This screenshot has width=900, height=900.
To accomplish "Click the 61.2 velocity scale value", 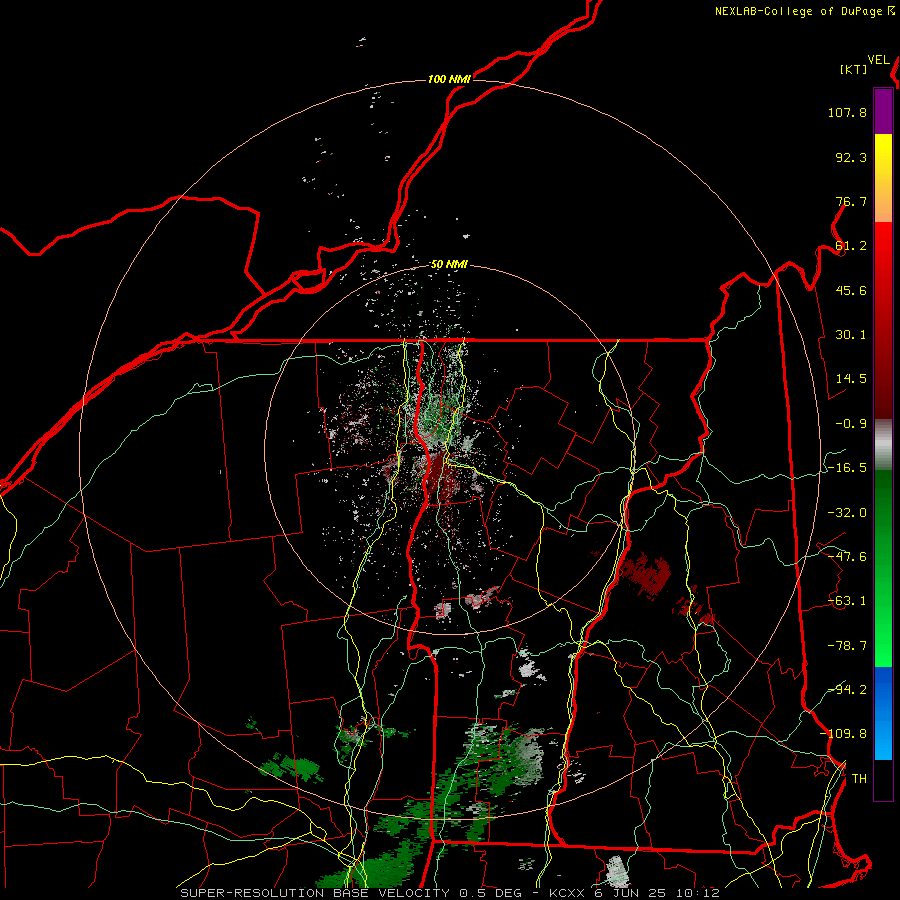I will (x=851, y=246).
